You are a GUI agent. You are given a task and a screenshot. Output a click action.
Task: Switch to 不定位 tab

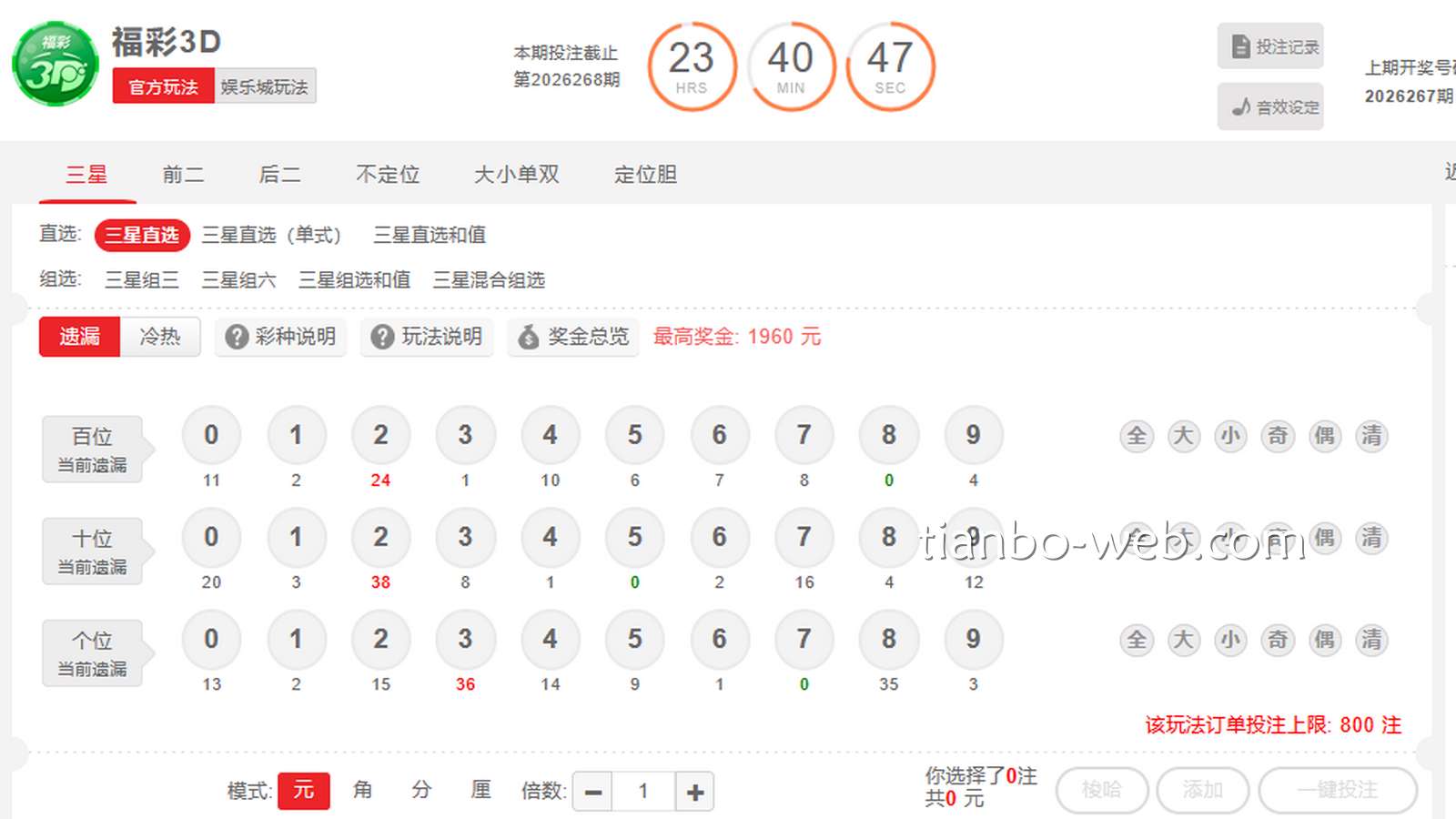pos(388,174)
